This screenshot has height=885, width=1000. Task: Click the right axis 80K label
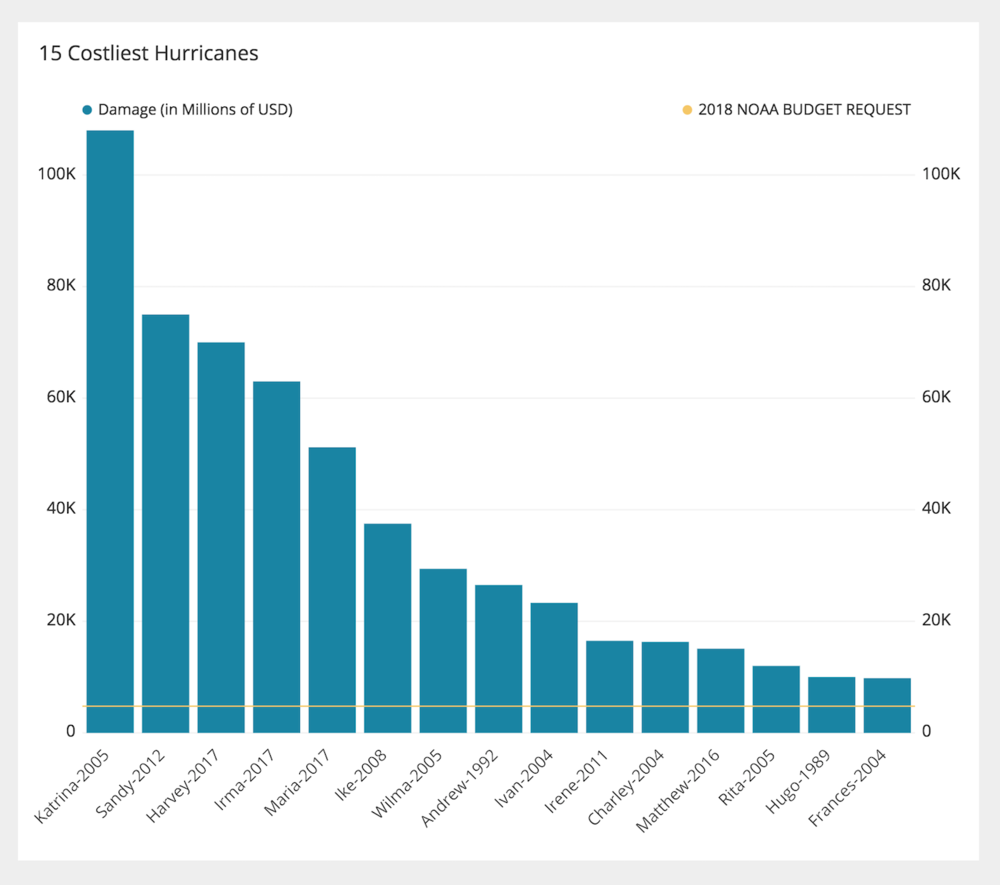click(936, 286)
